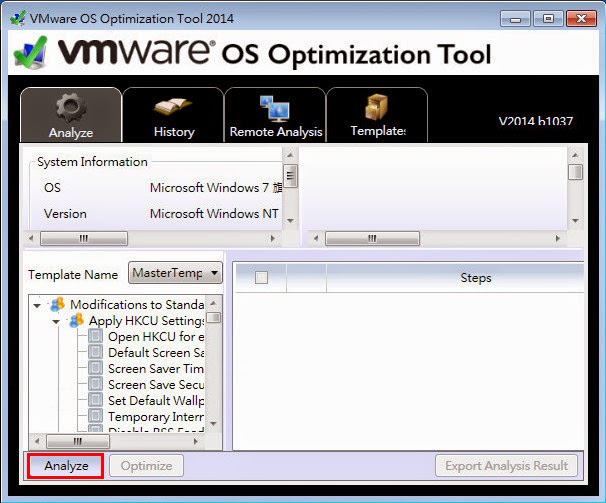Check the Temporary Internet item checkbox
Image resolution: width=606 pixels, height=503 pixels.
tap(95, 416)
